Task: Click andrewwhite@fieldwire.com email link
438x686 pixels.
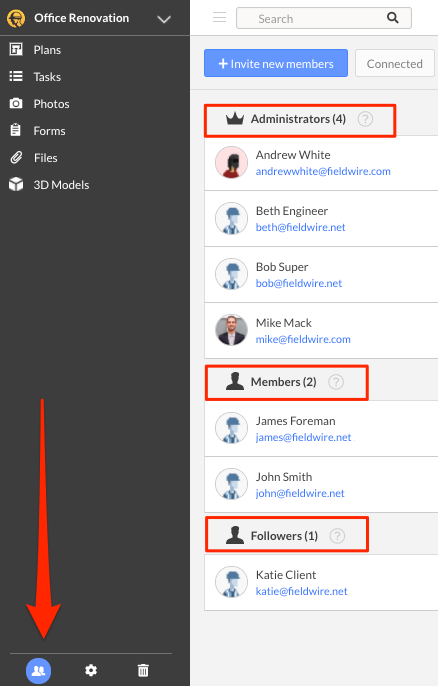Action: (323, 172)
